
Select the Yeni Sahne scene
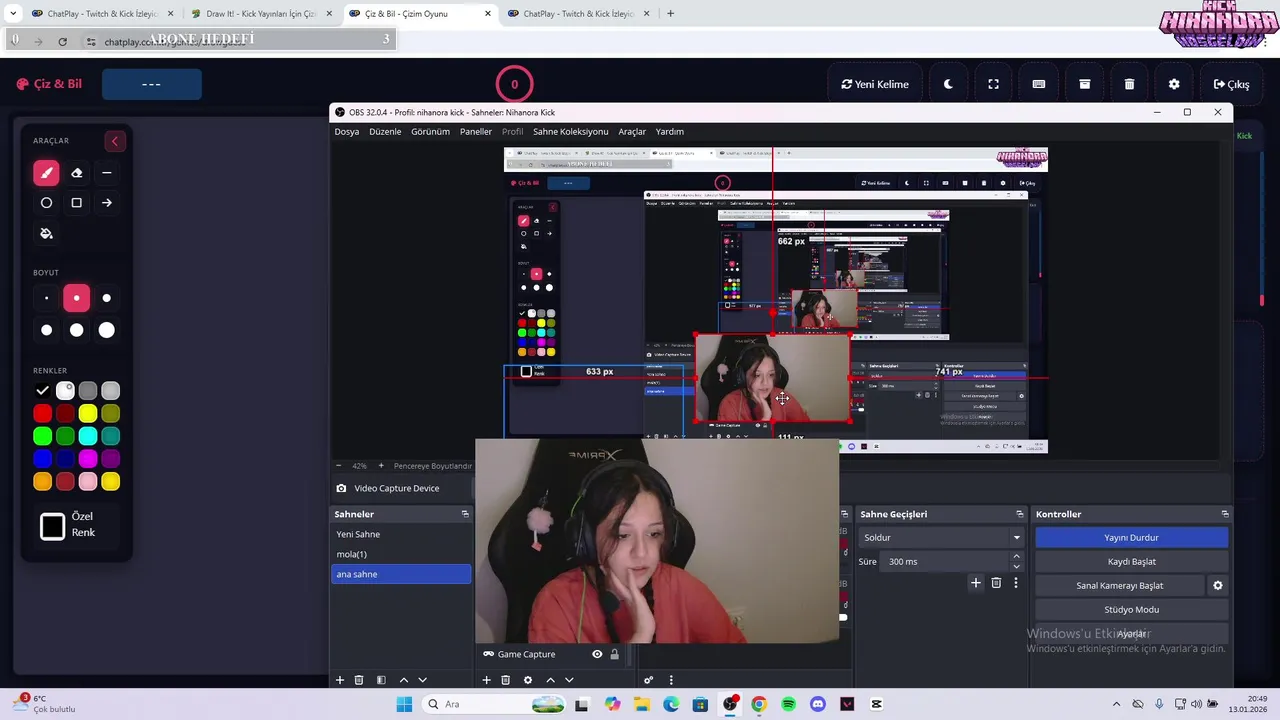click(x=401, y=534)
